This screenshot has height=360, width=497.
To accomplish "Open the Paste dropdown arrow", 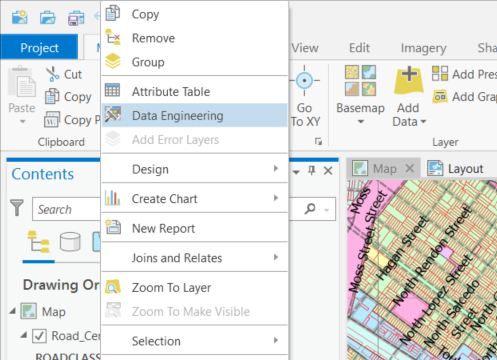I will click(22, 121).
